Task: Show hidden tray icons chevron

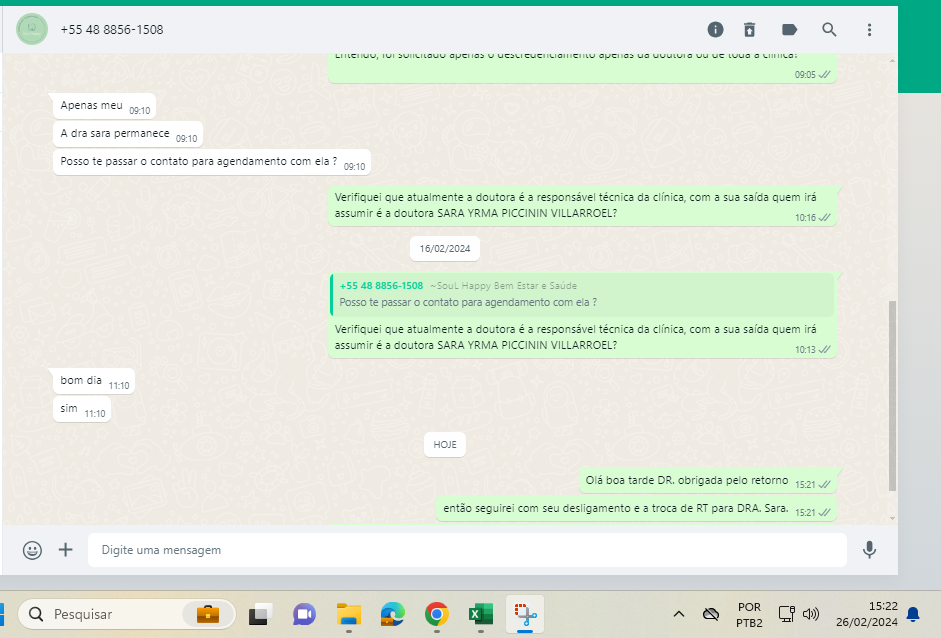Action: tap(679, 614)
